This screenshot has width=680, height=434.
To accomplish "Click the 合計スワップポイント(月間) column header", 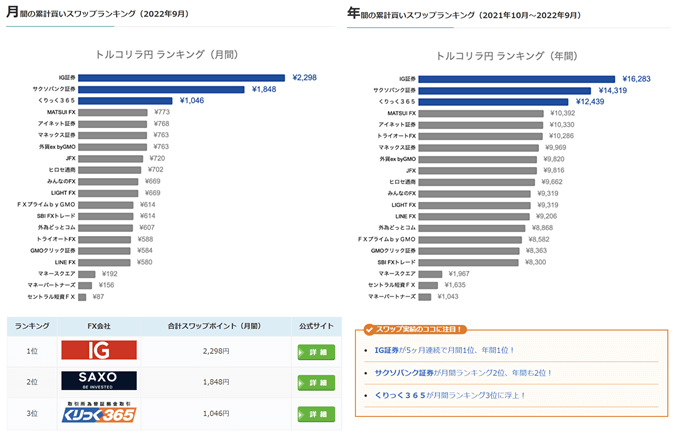I will [215, 326].
